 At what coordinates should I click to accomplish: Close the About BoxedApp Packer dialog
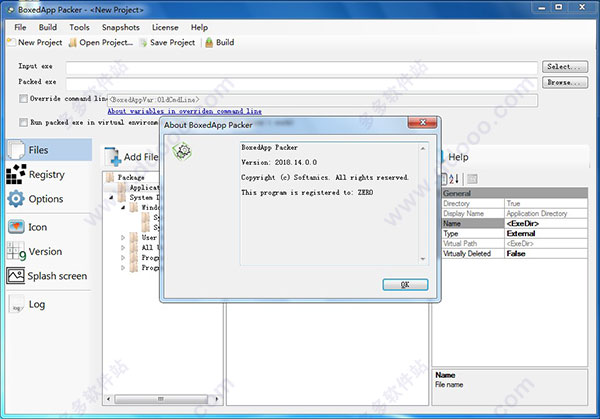point(422,122)
